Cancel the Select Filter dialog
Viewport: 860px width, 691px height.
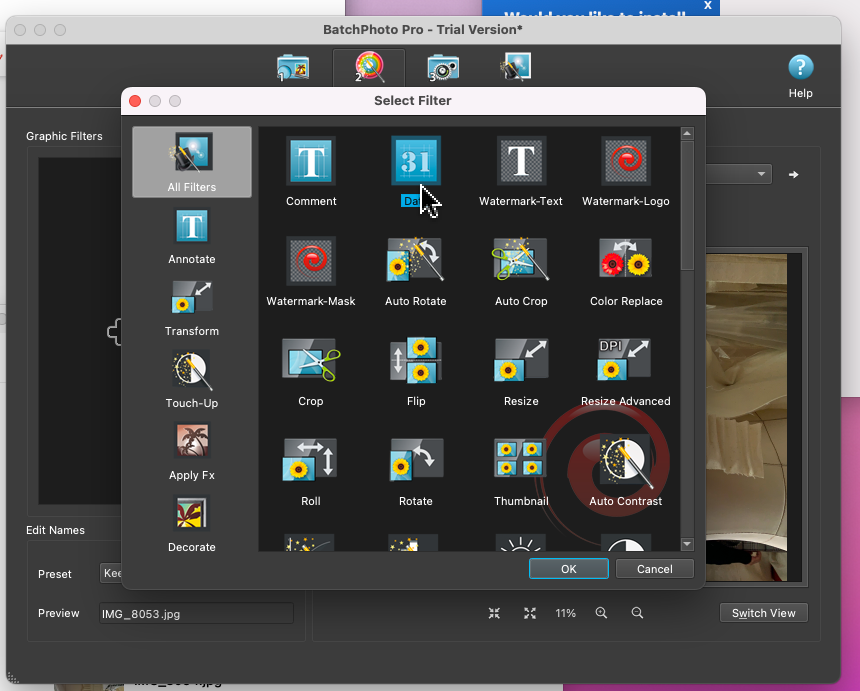tap(654, 569)
